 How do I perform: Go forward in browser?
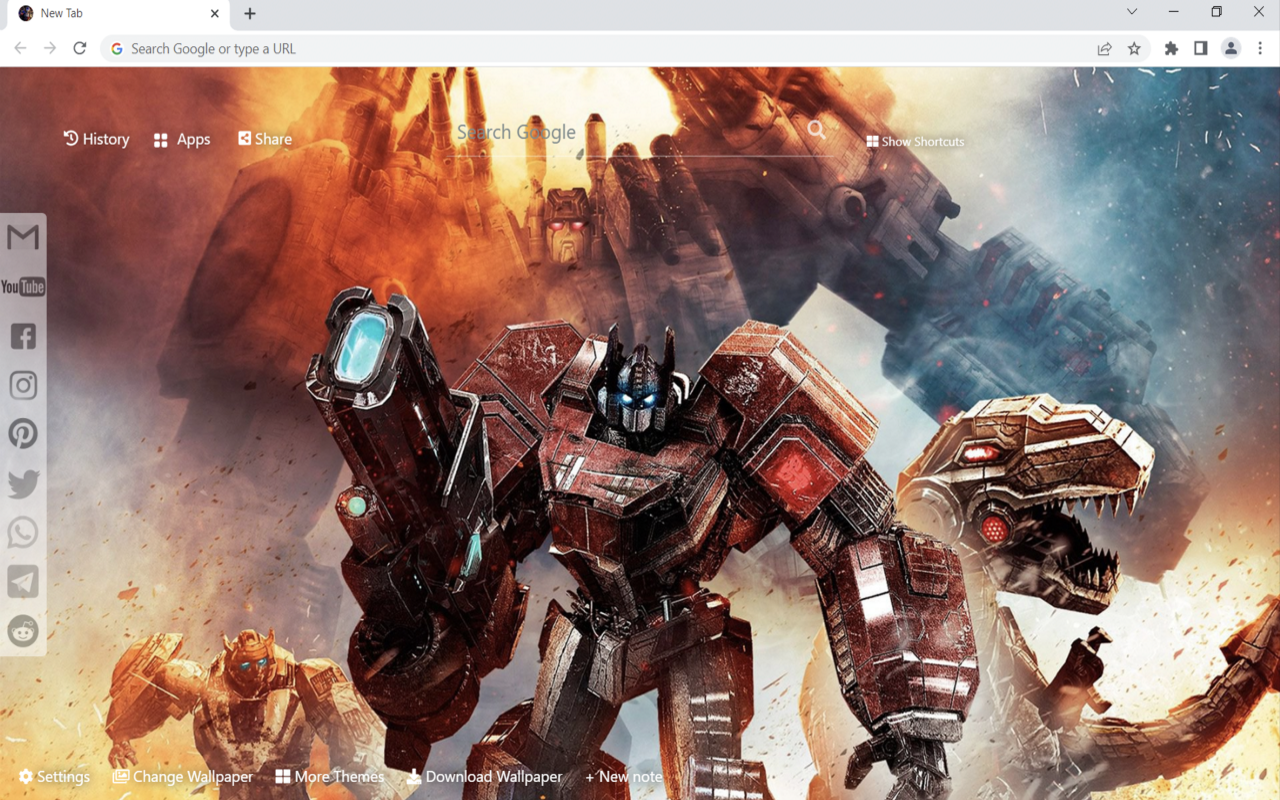(50, 48)
